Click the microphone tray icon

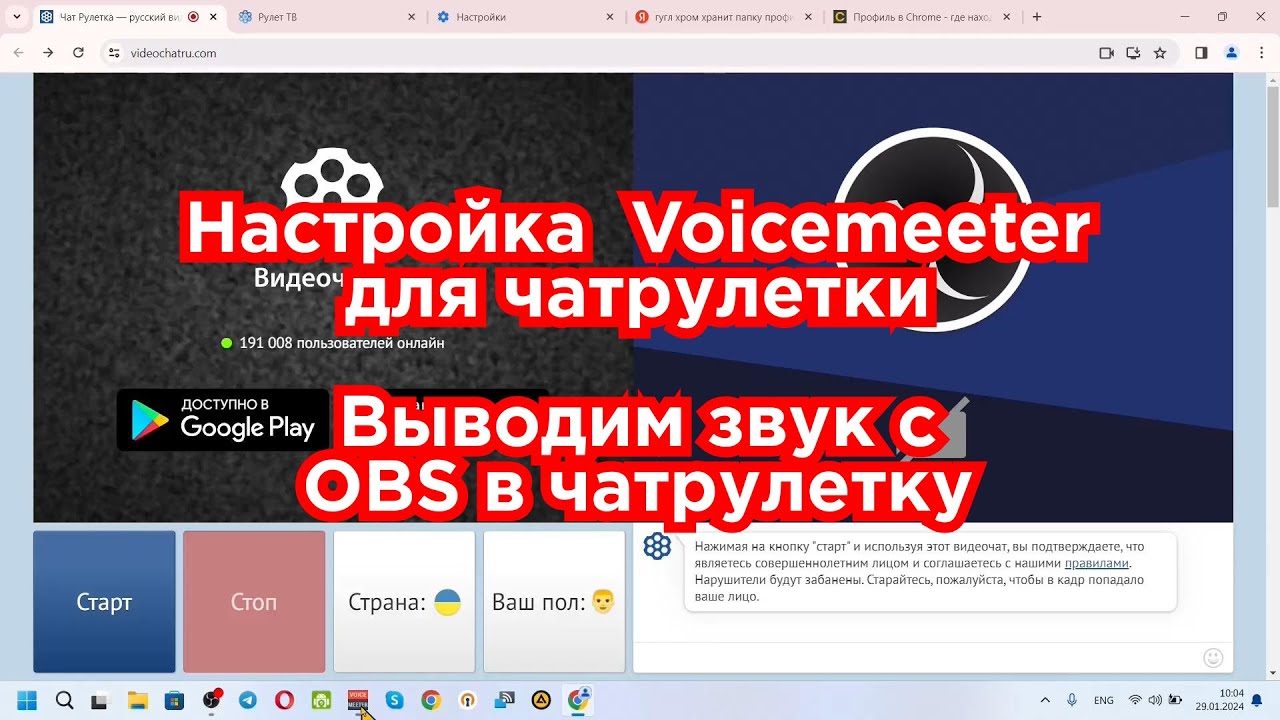[x=1072, y=700]
